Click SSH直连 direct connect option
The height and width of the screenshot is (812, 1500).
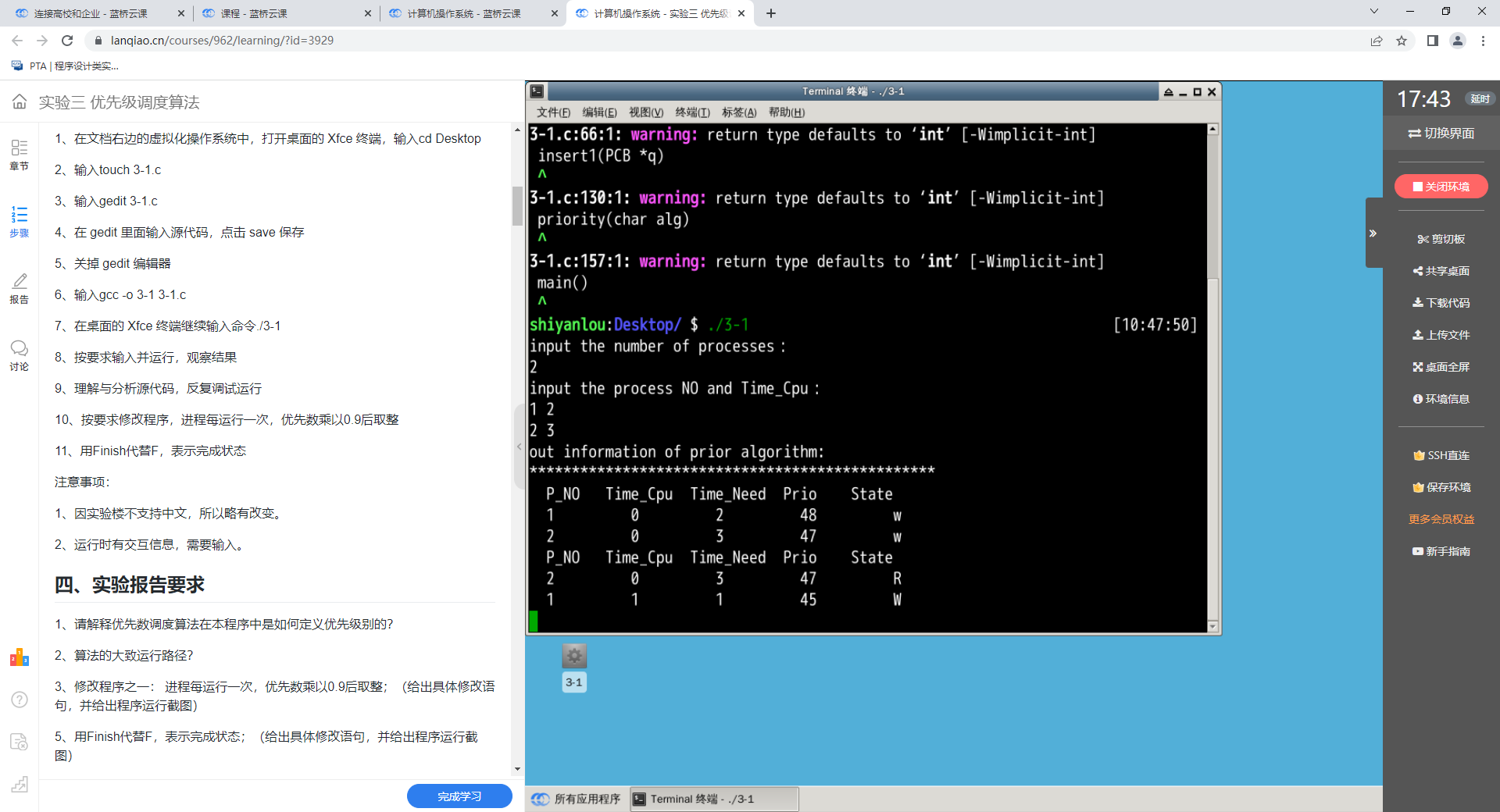(1441, 455)
